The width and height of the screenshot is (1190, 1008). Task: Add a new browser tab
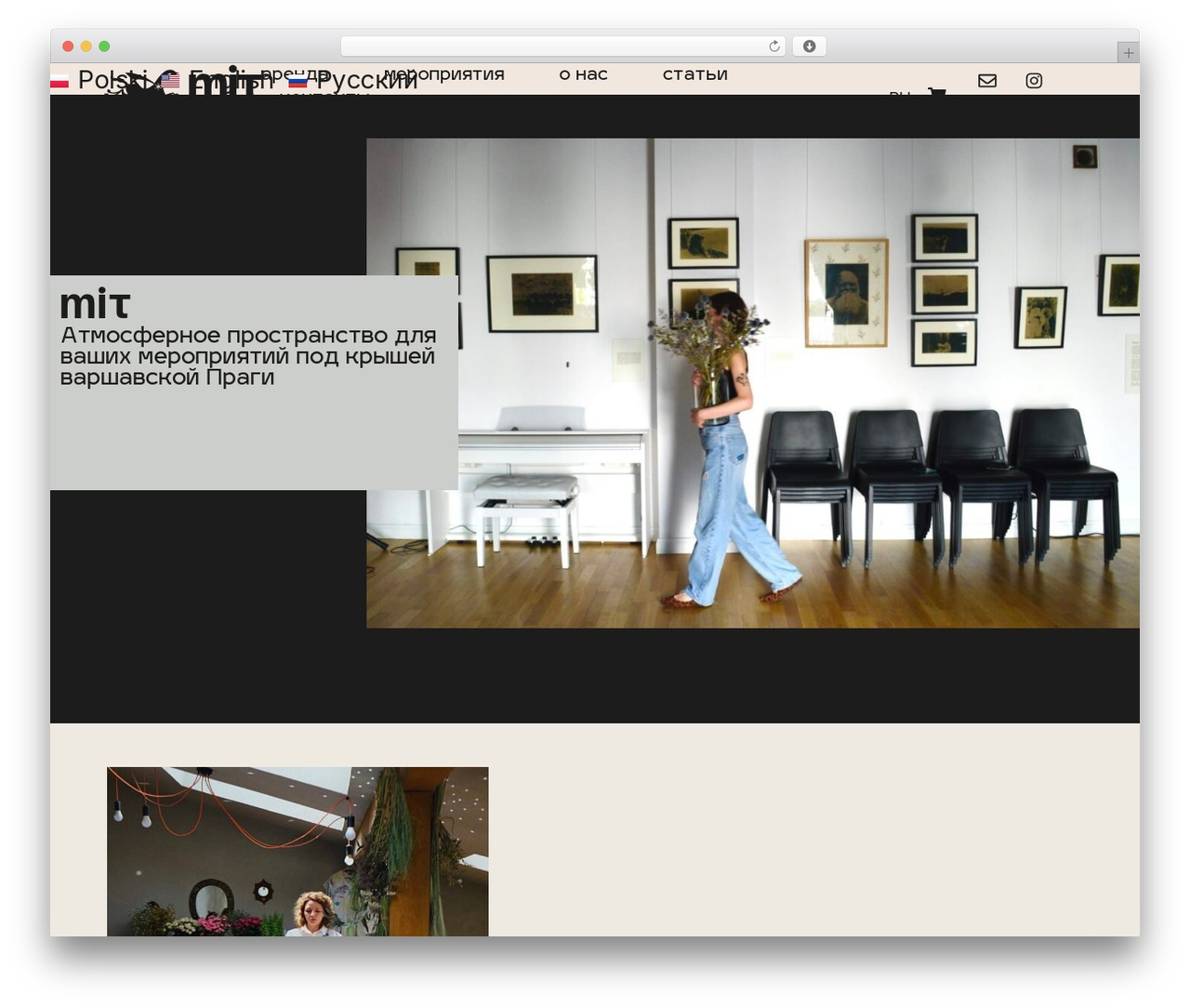1128,53
